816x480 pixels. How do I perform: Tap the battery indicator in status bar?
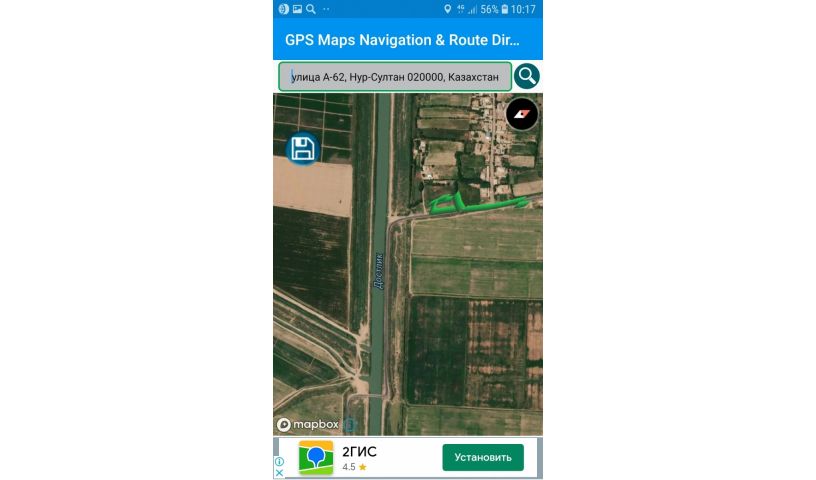point(503,9)
